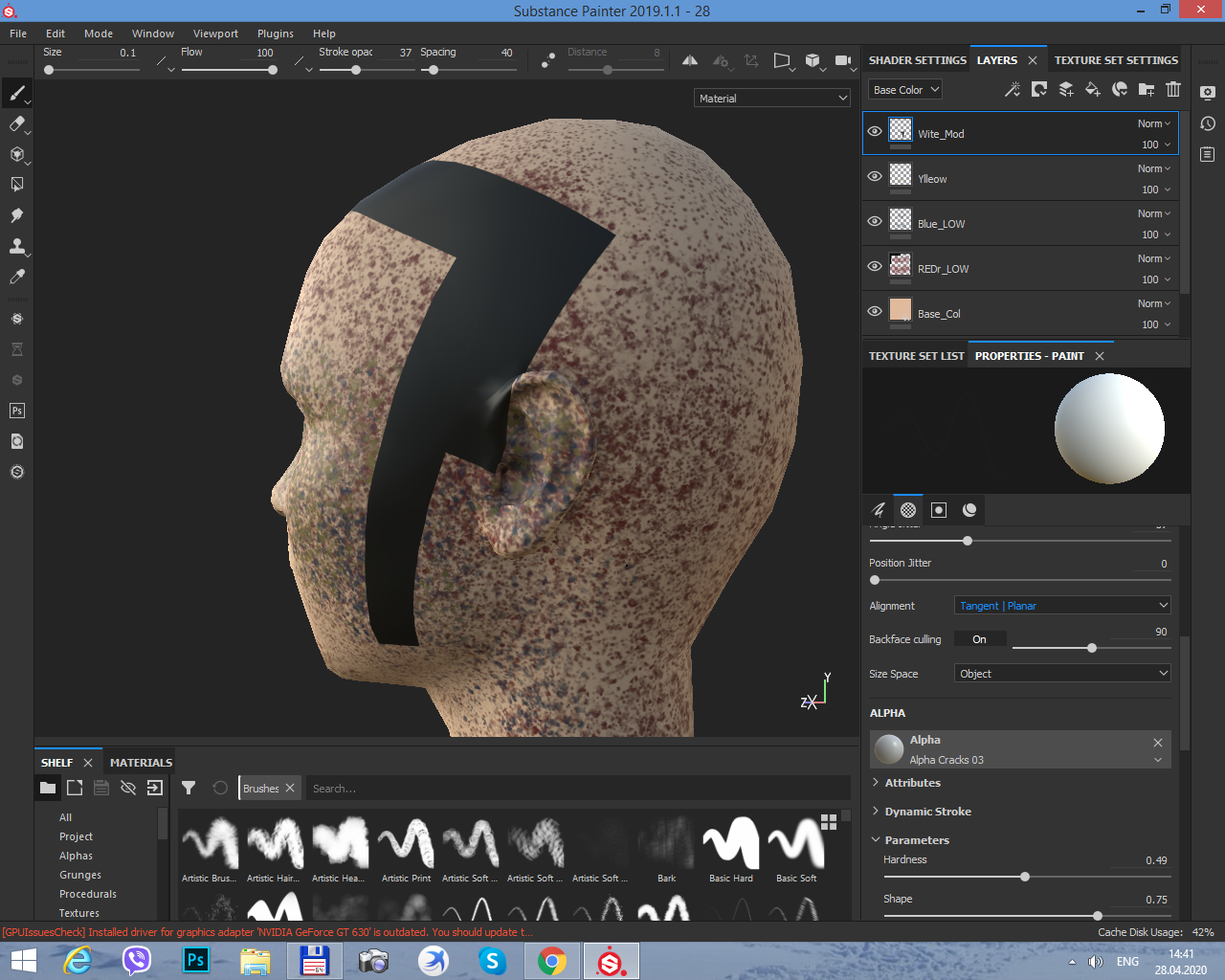The image size is (1225, 980).
Task: Hide the Base_Col layer
Action: (875, 311)
